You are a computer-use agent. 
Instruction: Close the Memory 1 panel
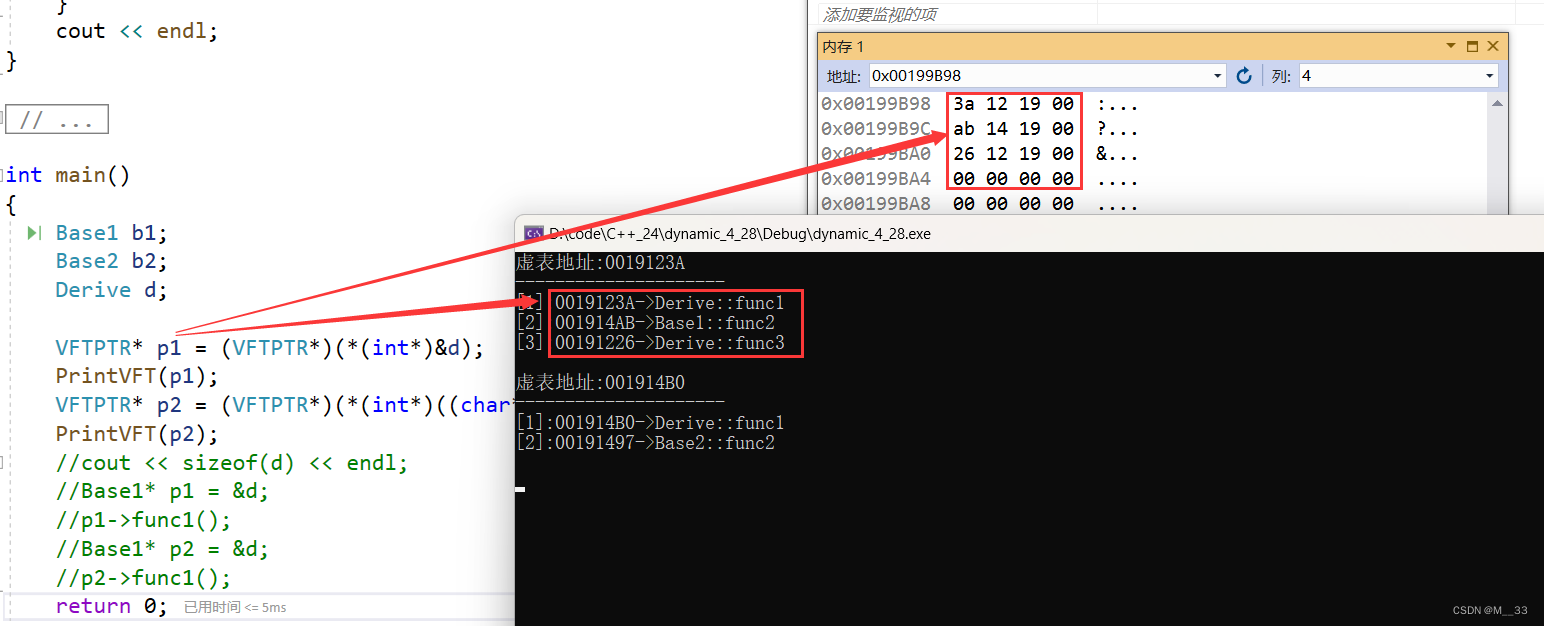pyautogui.click(x=1492, y=46)
